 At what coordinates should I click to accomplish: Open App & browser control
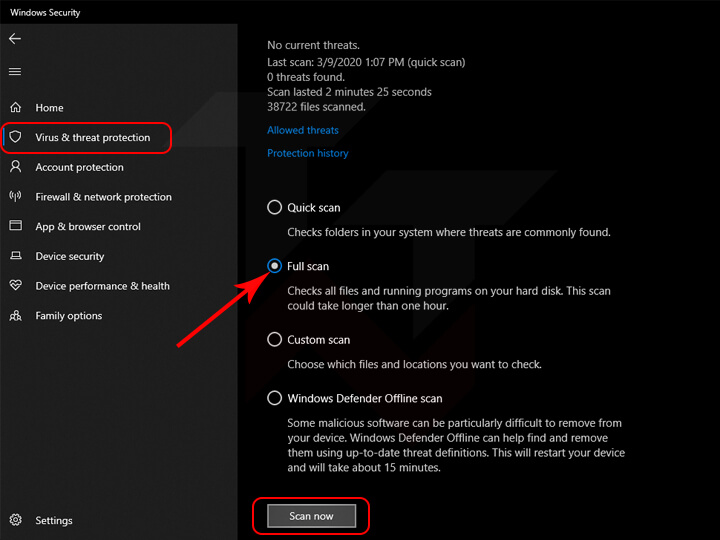coord(88,226)
